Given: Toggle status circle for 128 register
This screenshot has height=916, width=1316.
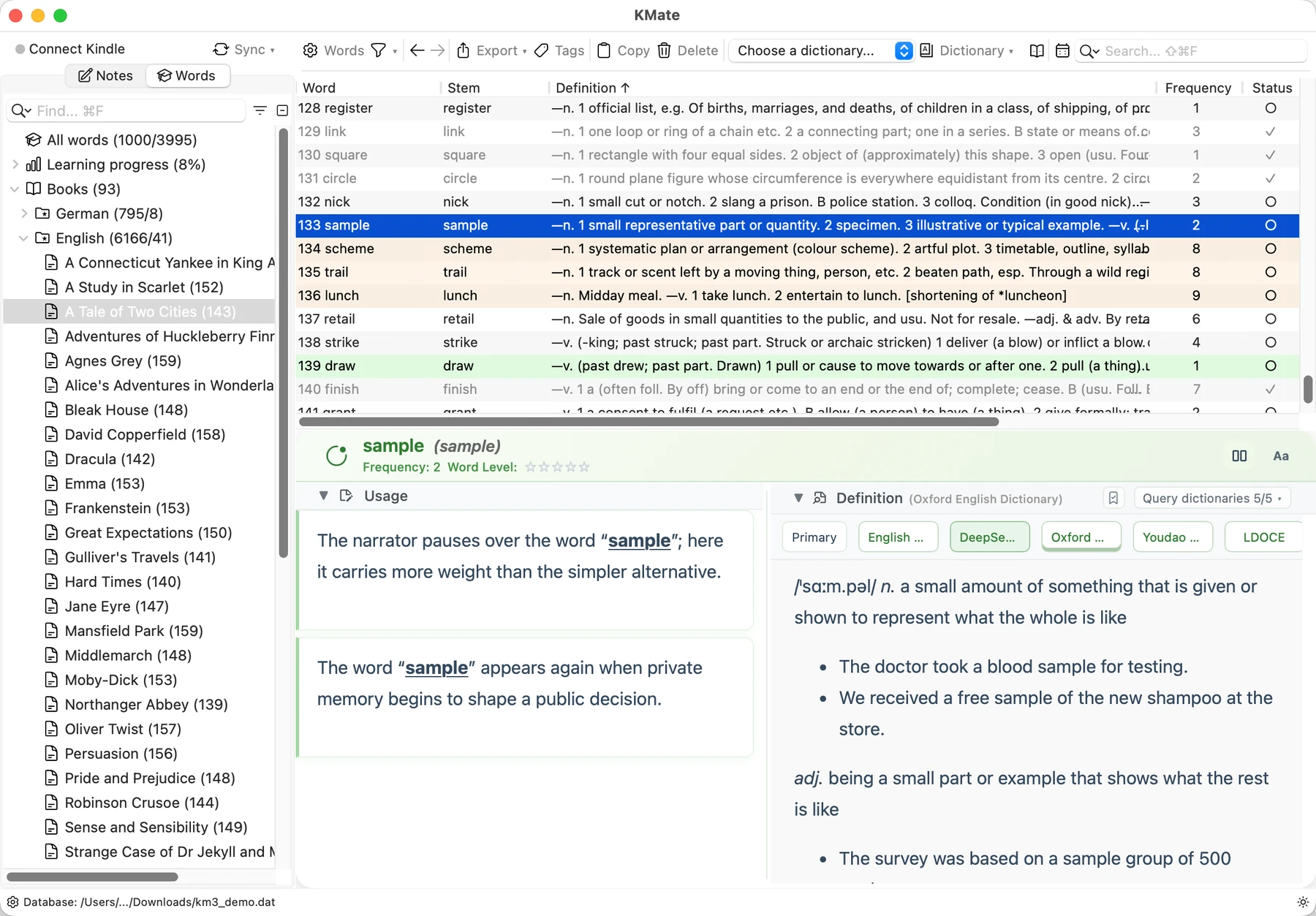Looking at the screenshot, I should pyautogui.click(x=1271, y=108).
